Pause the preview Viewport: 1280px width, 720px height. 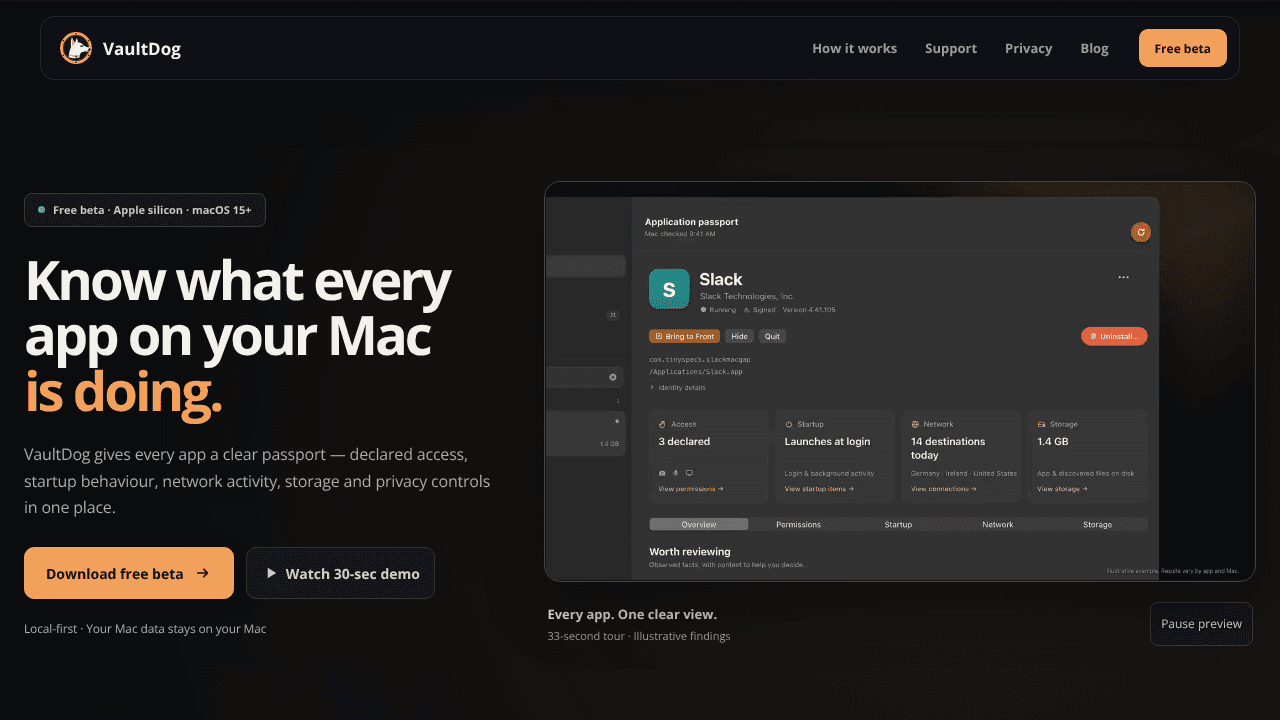click(1201, 624)
